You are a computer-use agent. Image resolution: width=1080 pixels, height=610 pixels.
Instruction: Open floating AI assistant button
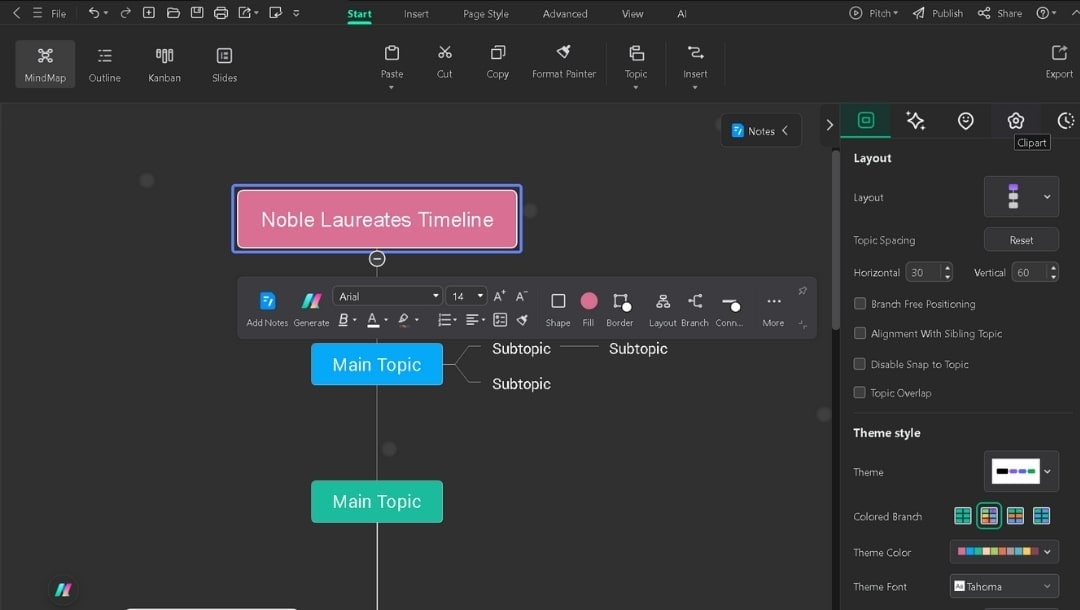coord(63,589)
